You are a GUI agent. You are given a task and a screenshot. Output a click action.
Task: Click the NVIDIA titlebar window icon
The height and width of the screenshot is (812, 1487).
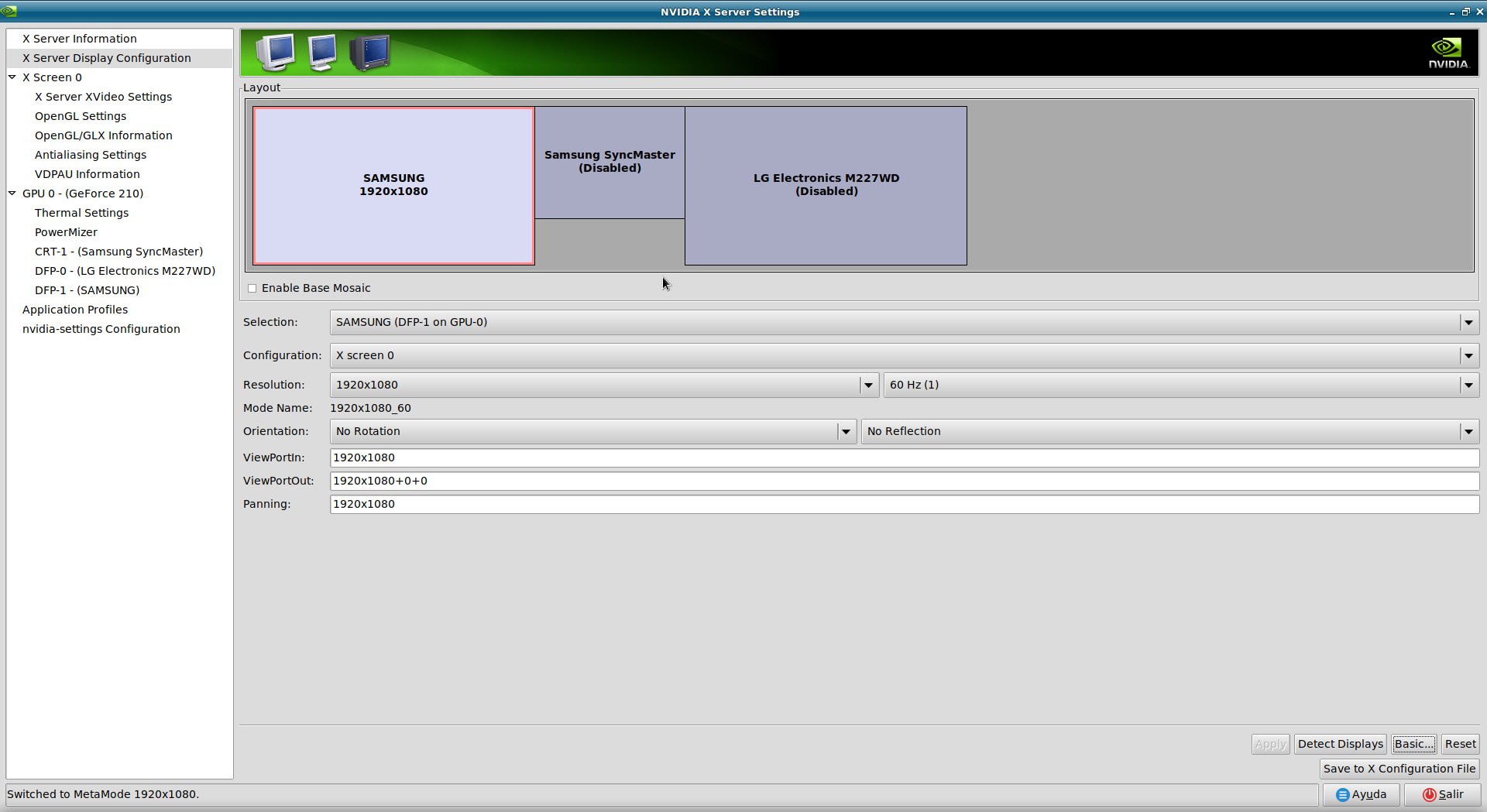[9, 11]
